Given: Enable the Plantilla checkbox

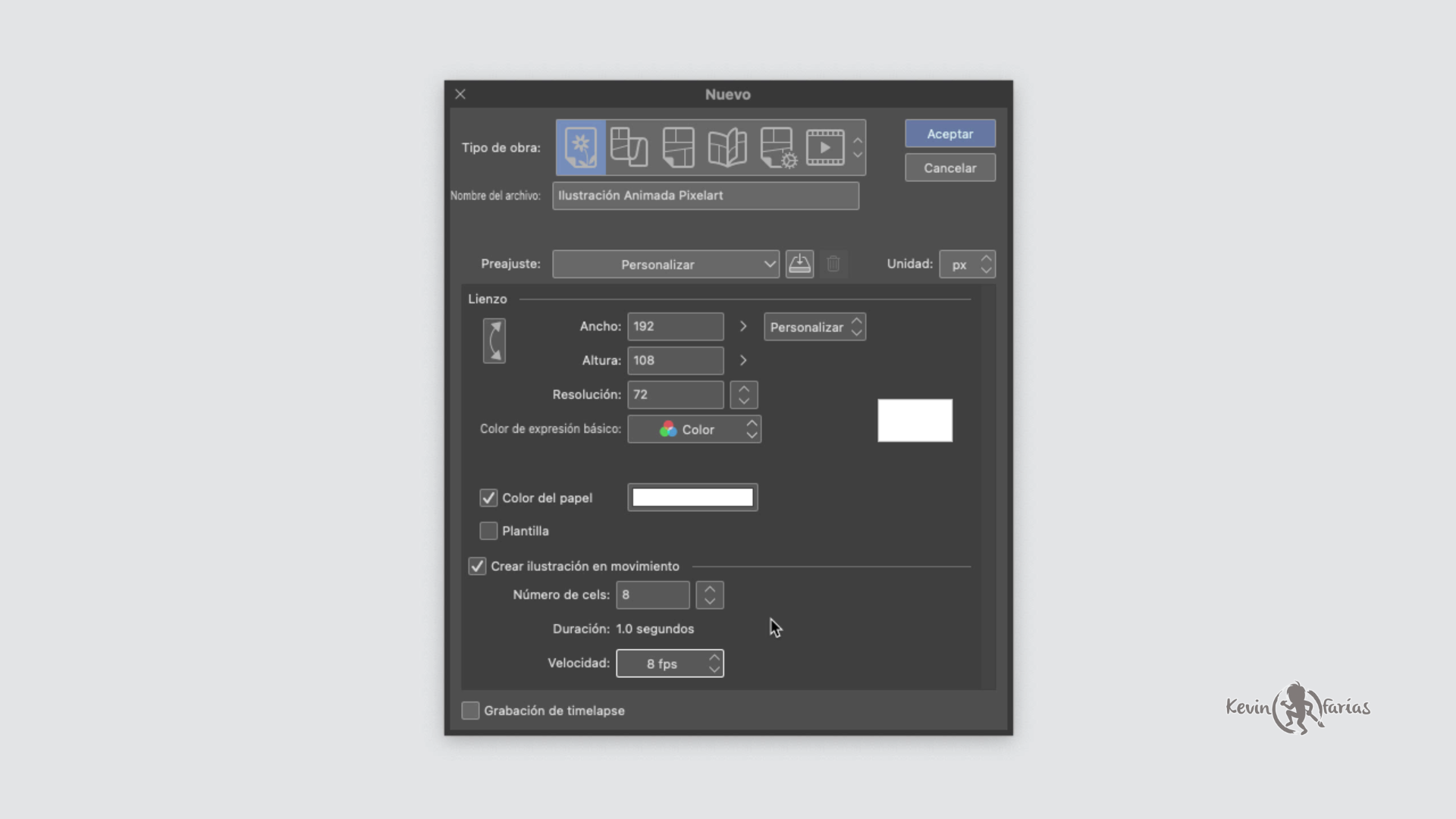Looking at the screenshot, I should coord(488,531).
